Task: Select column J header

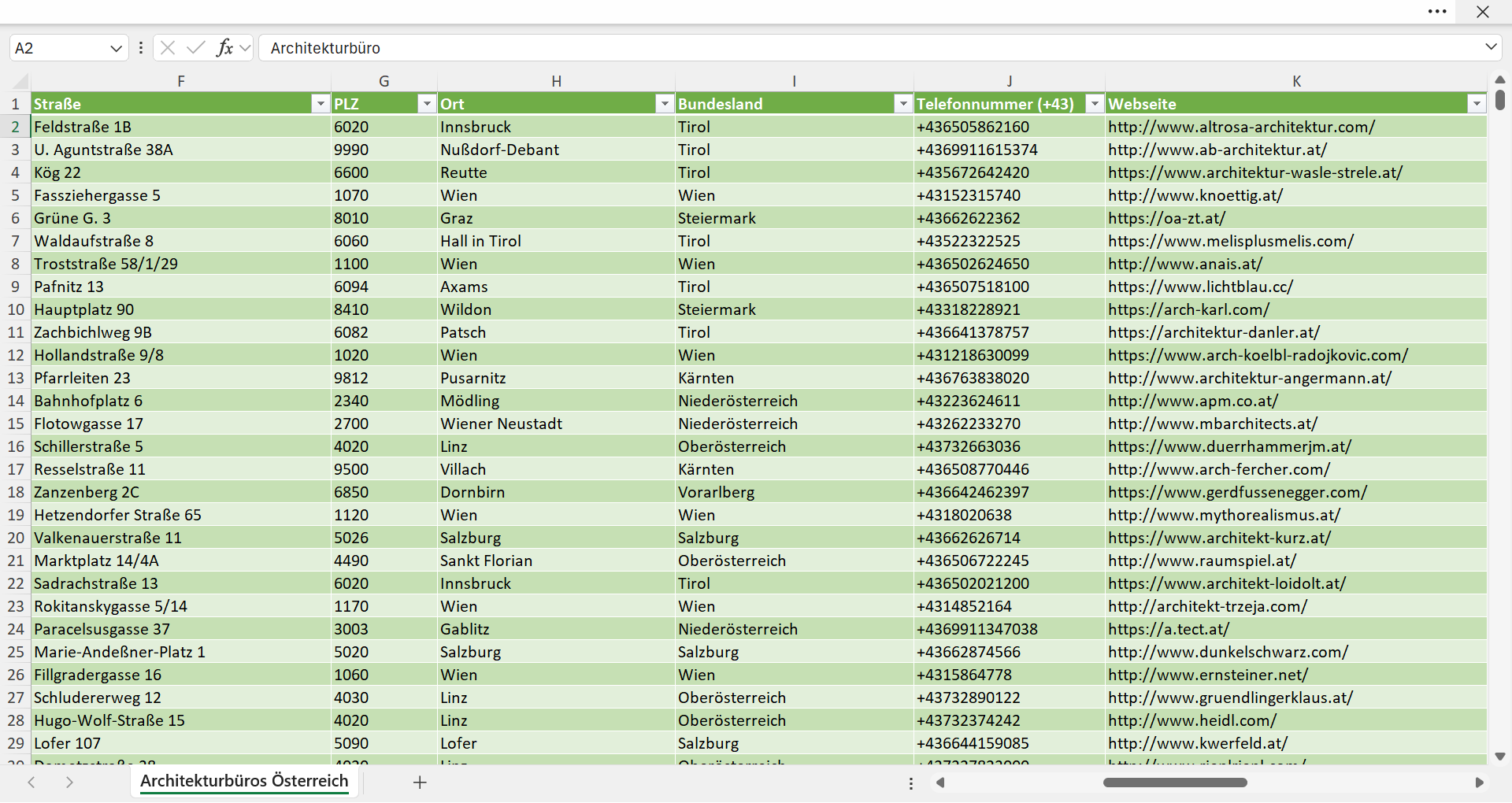Action: [1010, 81]
